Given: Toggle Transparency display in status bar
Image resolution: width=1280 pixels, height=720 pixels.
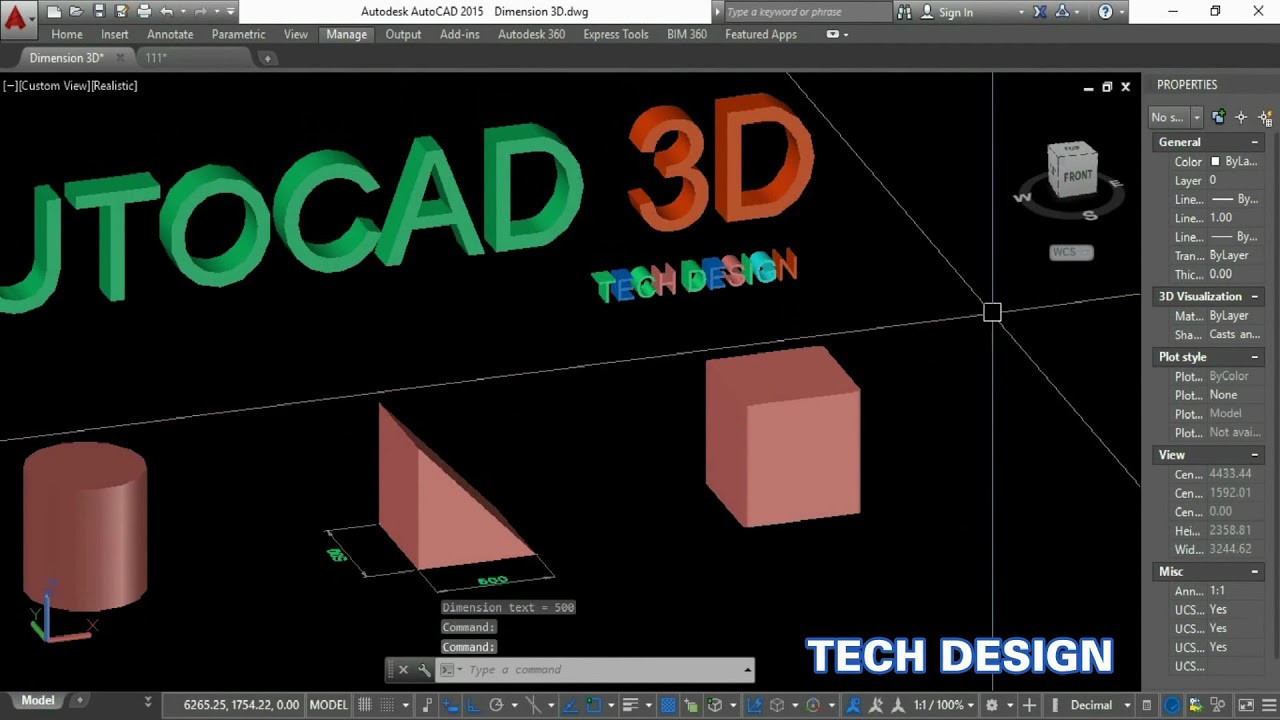Looking at the screenshot, I should pos(669,705).
